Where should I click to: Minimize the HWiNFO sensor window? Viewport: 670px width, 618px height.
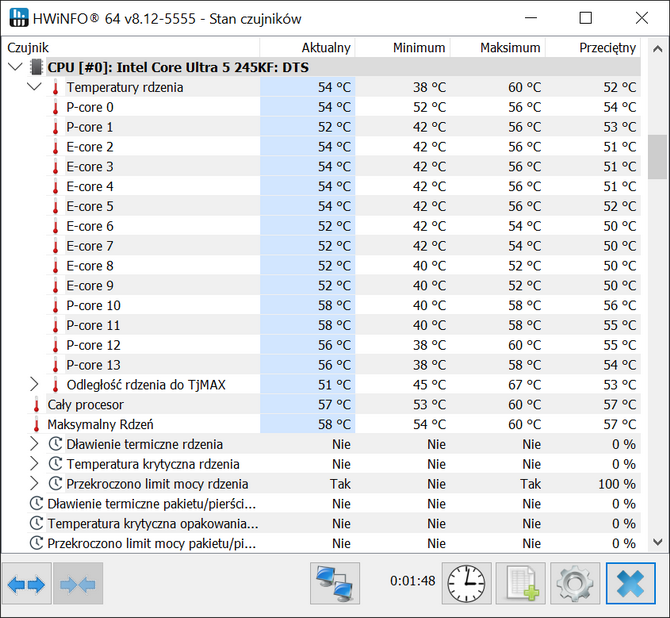point(531,18)
